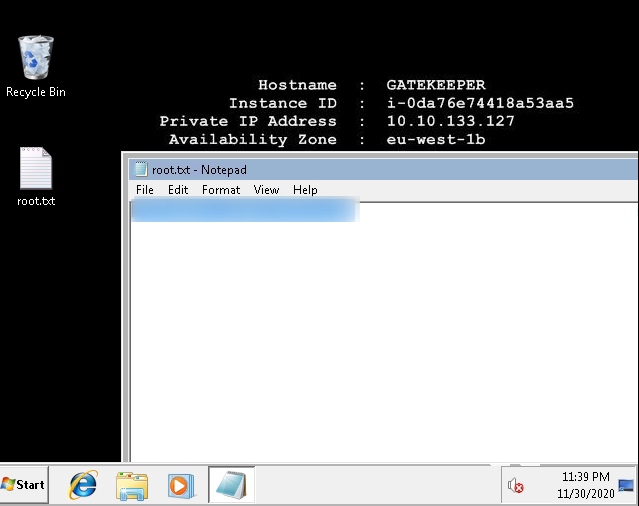The image size is (639, 506).
Task: Click the blurred first line of text
Action: [245, 211]
